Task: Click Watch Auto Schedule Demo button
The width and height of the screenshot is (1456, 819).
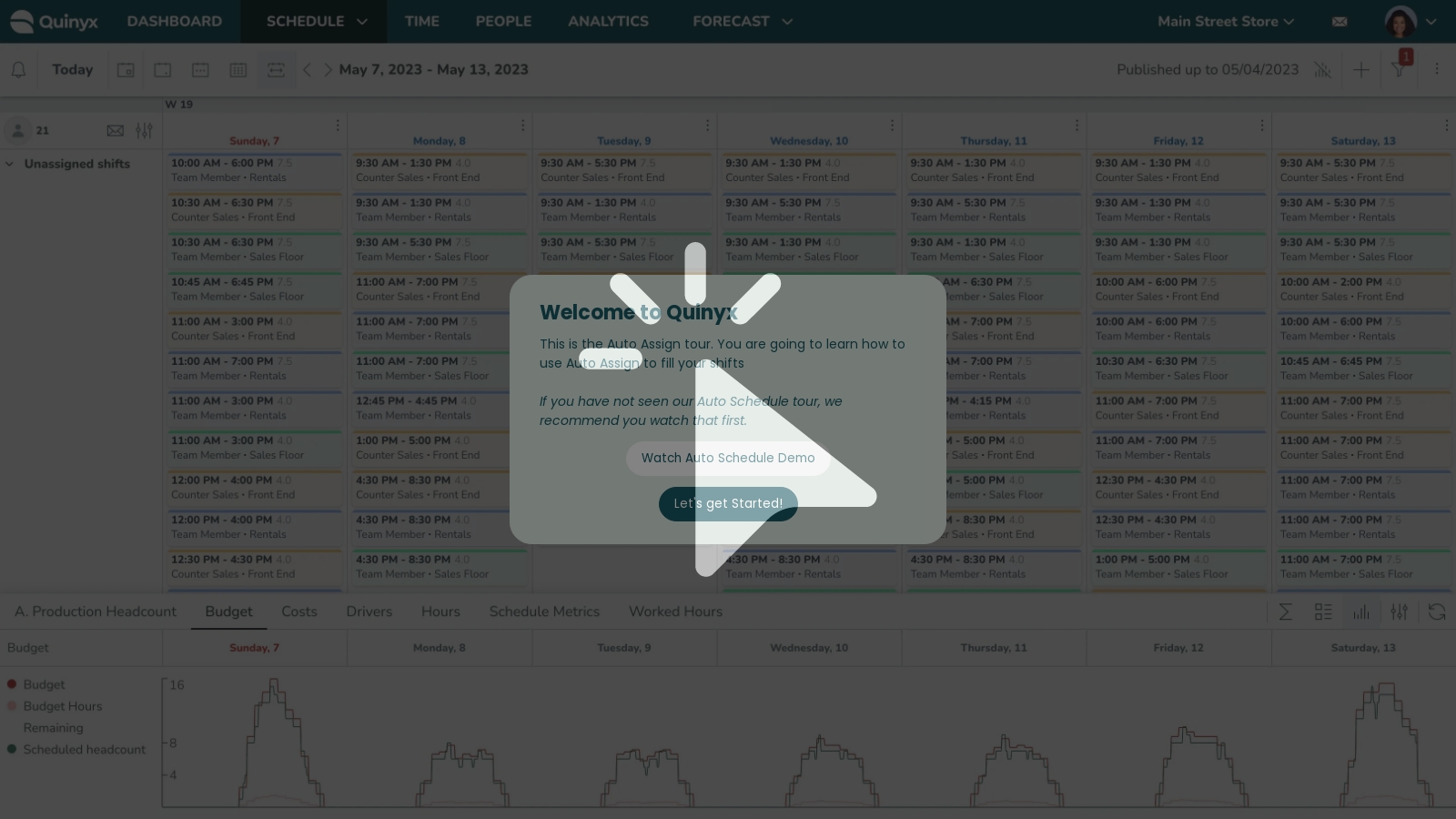Action: click(x=728, y=458)
